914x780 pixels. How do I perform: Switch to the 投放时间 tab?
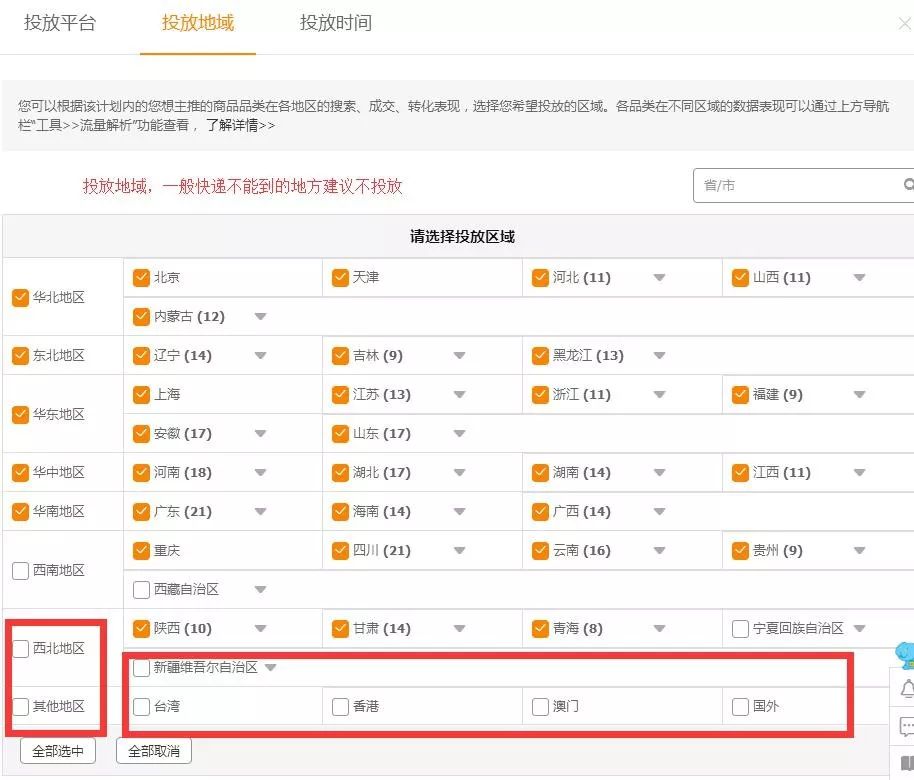[333, 22]
